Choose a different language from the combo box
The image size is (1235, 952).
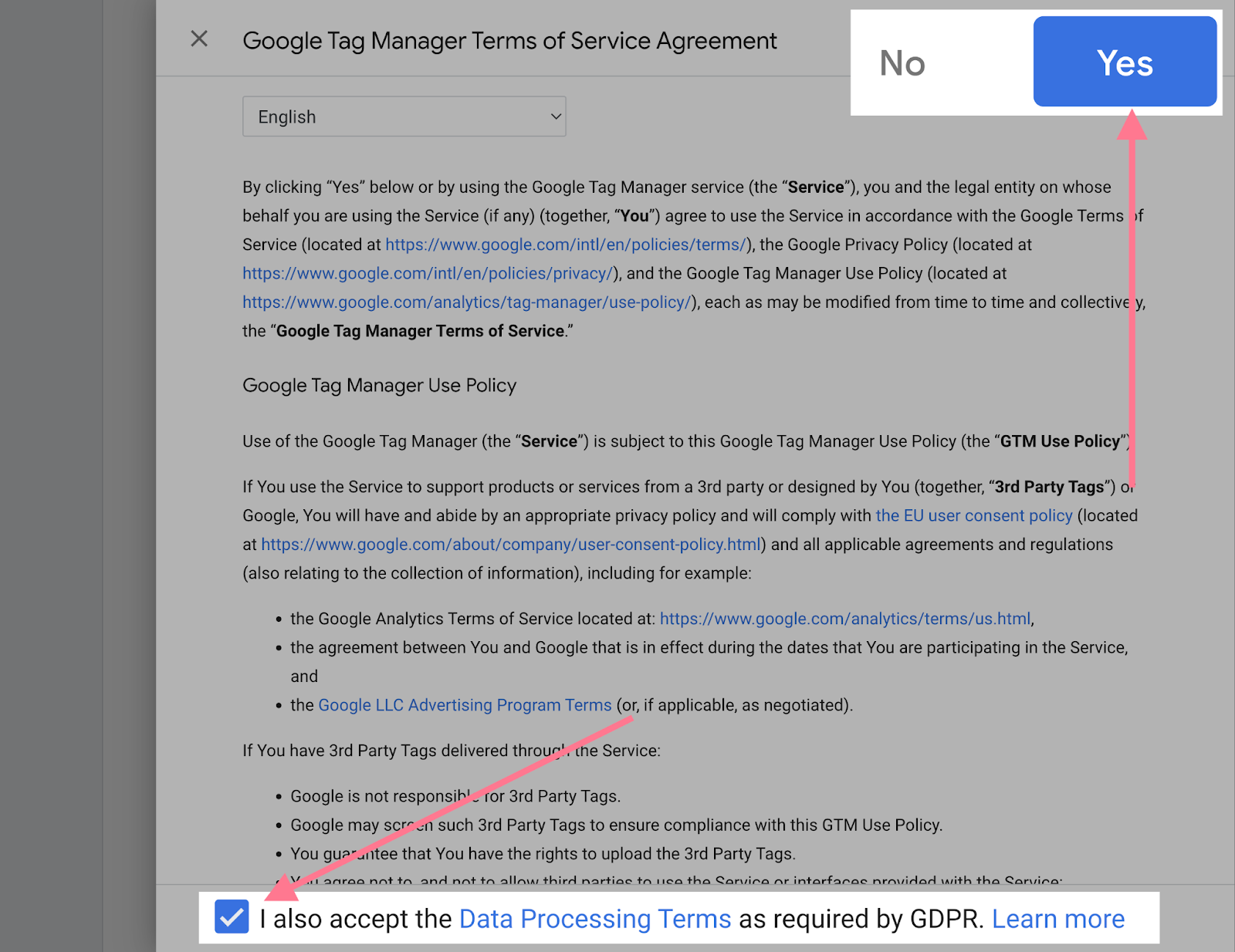404,116
